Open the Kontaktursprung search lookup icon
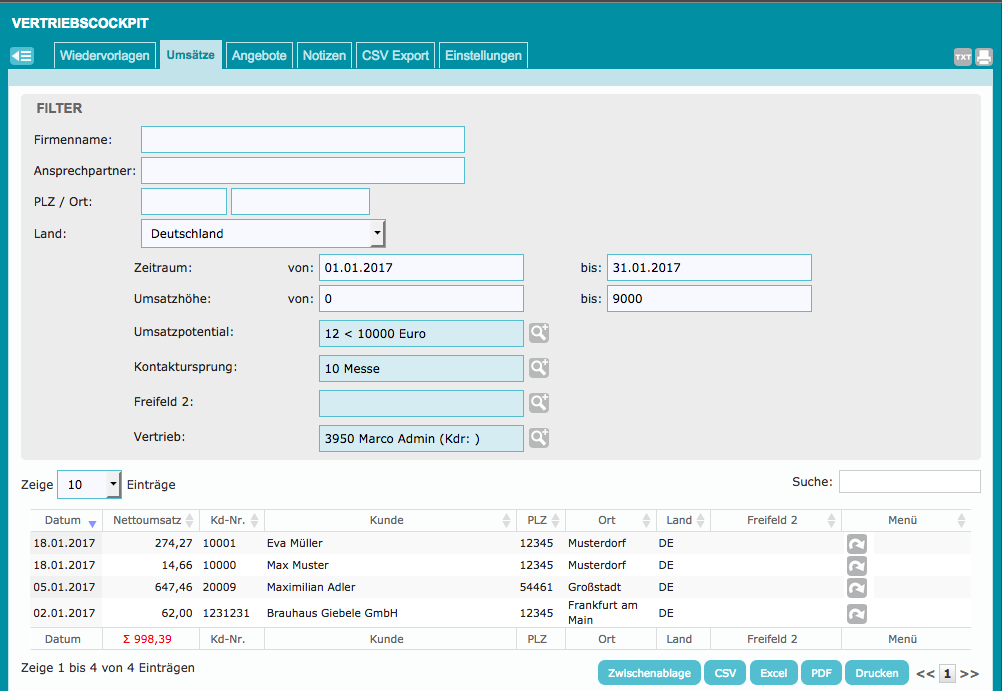Viewport: 1002px width, 691px height. pos(539,368)
